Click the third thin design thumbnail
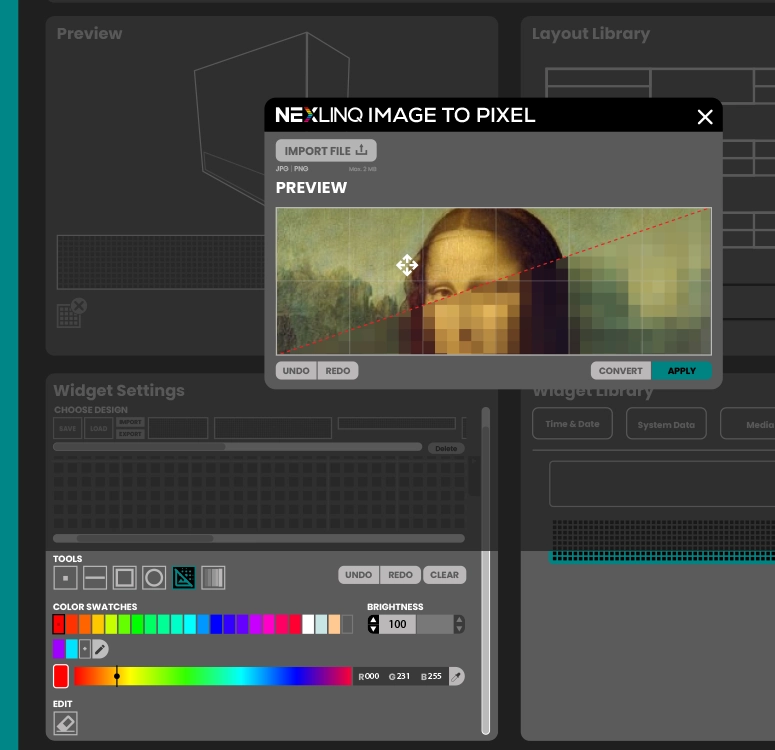The height and width of the screenshot is (750, 775). pyautogui.click(x=397, y=423)
